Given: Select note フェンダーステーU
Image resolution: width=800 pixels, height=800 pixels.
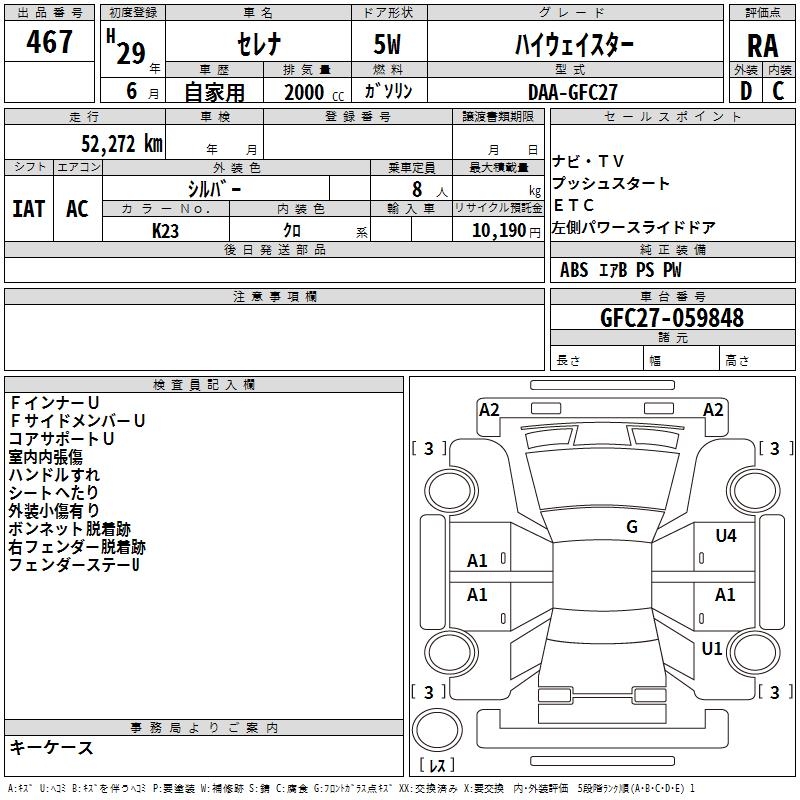Looking at the screenshot, I should point(74,565).
